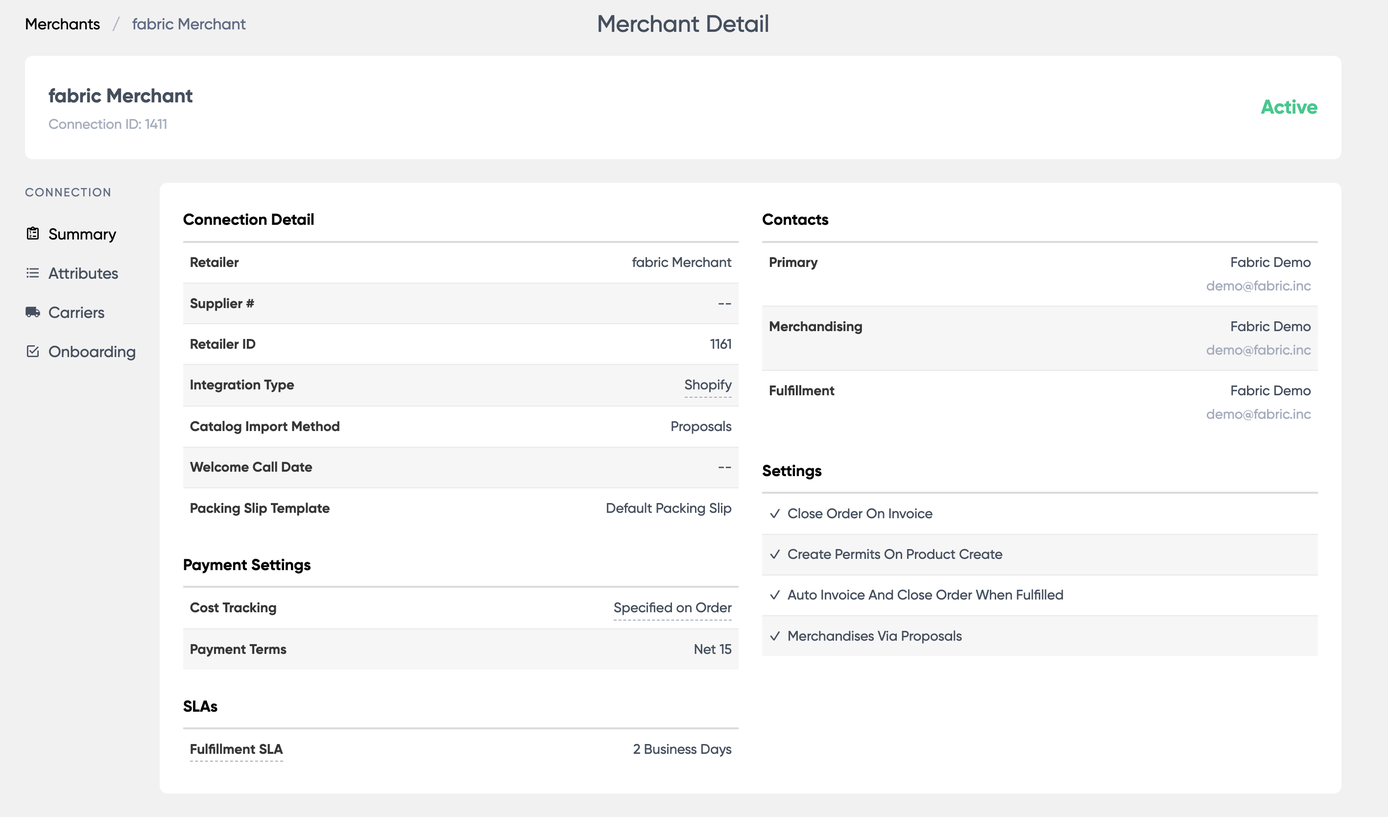Click the Fulfillment SLA label
The height and width of the screenshot is (817, 1388).
point(236,749)
